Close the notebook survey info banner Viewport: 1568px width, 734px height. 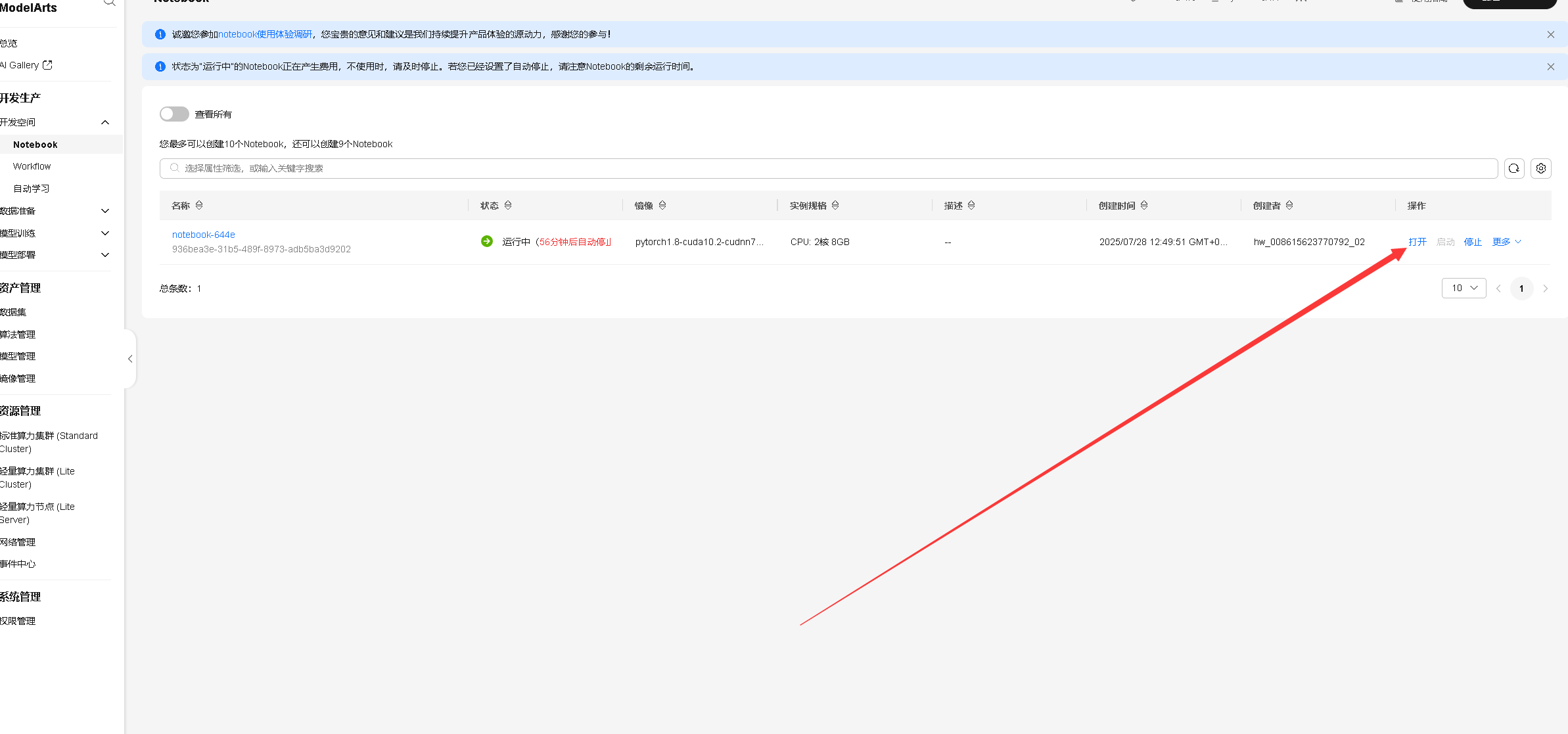click(1550, 35)
